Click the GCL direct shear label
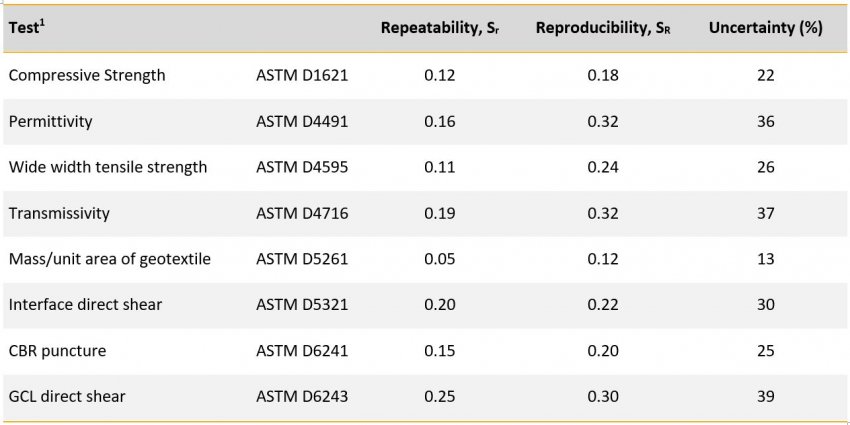This screenshot has height=425, width=850. (67, 397)
